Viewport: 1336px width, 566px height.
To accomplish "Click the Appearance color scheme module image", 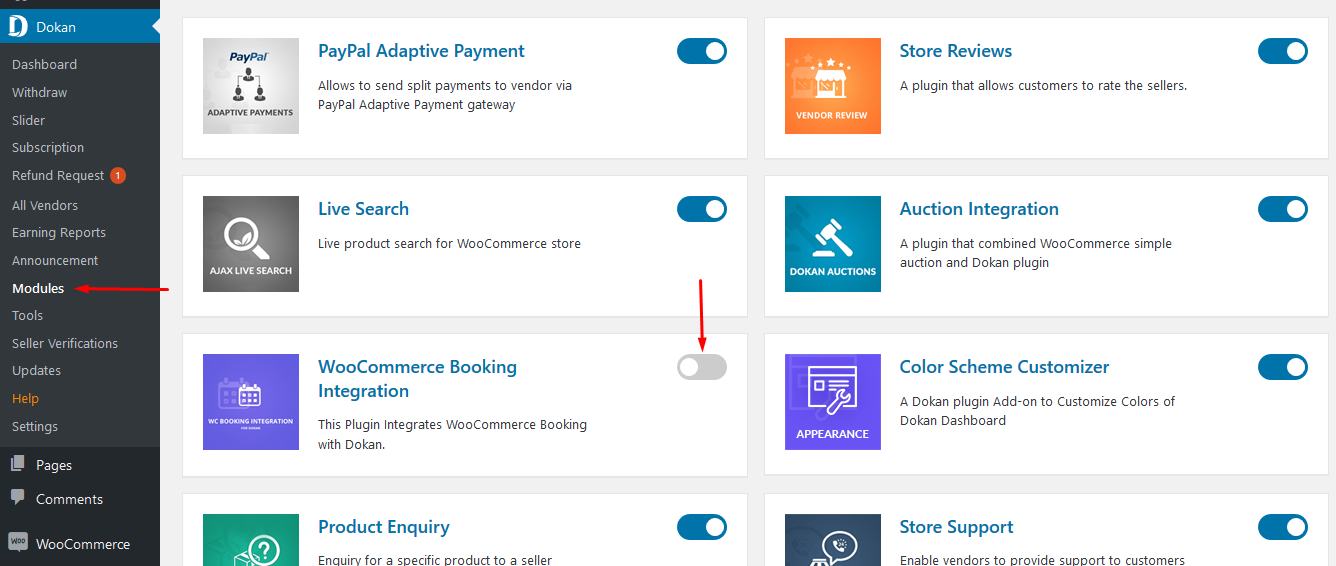I will click(x=833, y=402).
